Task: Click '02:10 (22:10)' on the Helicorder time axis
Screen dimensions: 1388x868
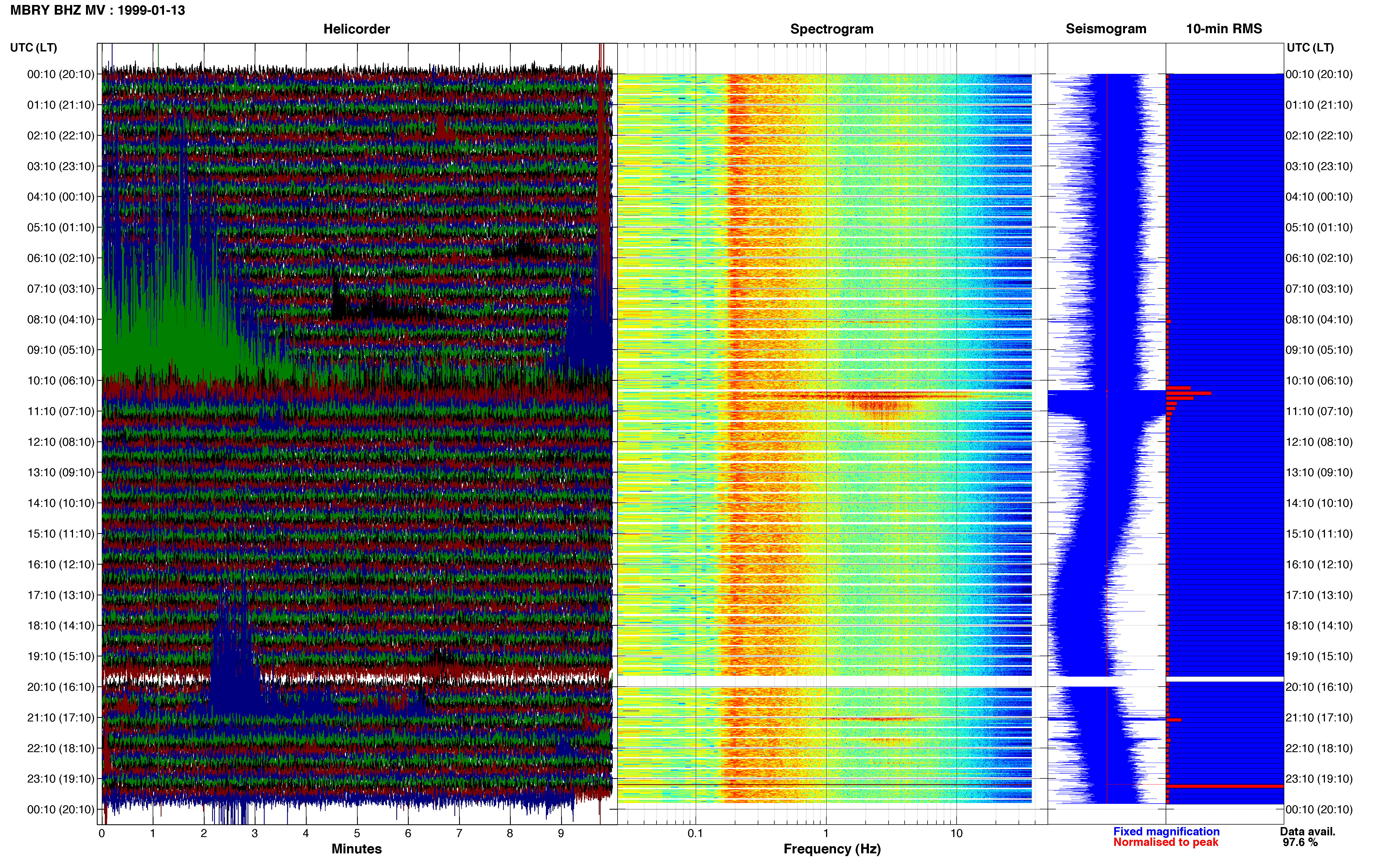Action: click(x=61, y=135)
